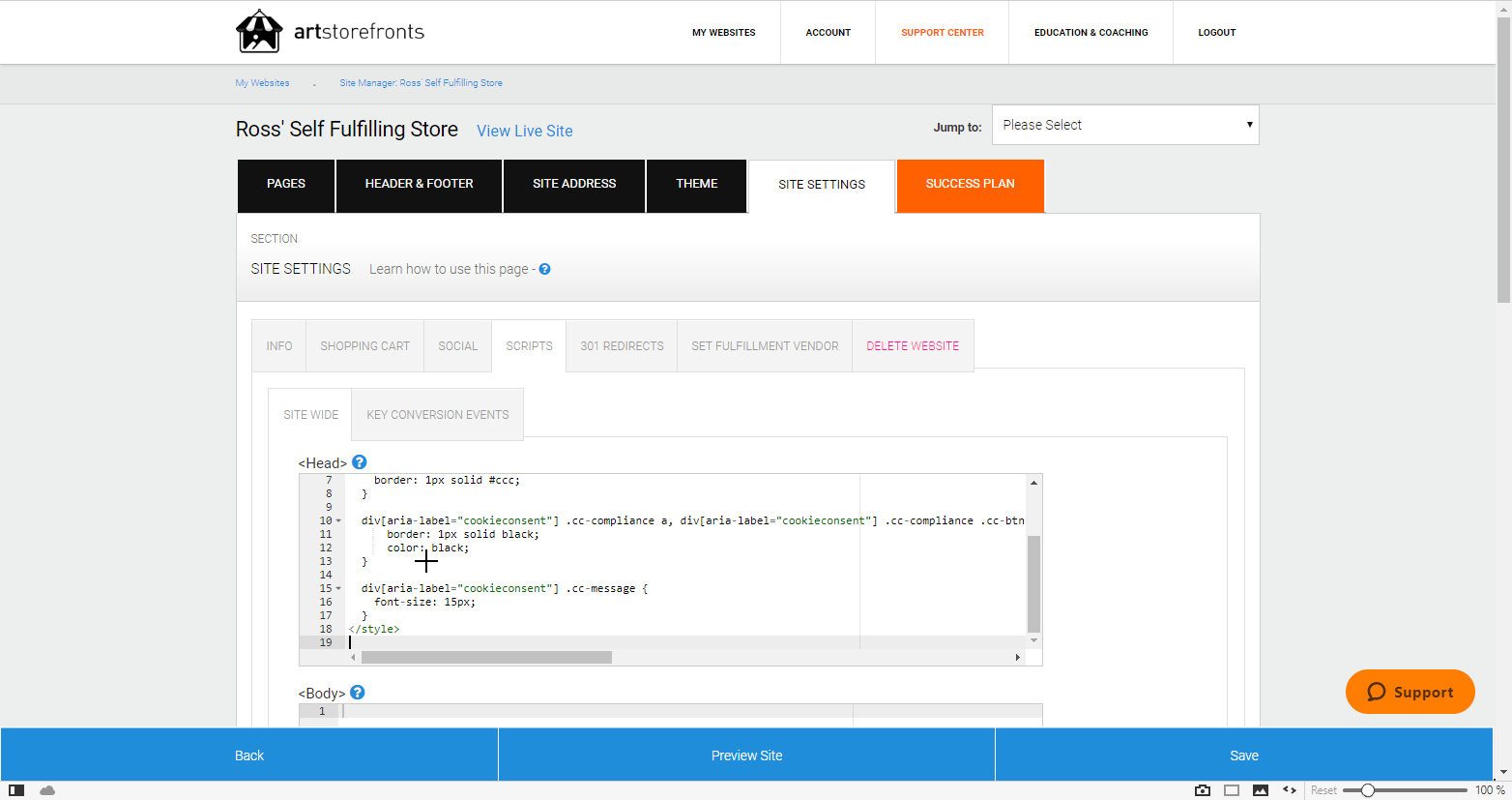
Task: Open the Site Address tab
Action: pyautogui.click(x=574, y=186)
